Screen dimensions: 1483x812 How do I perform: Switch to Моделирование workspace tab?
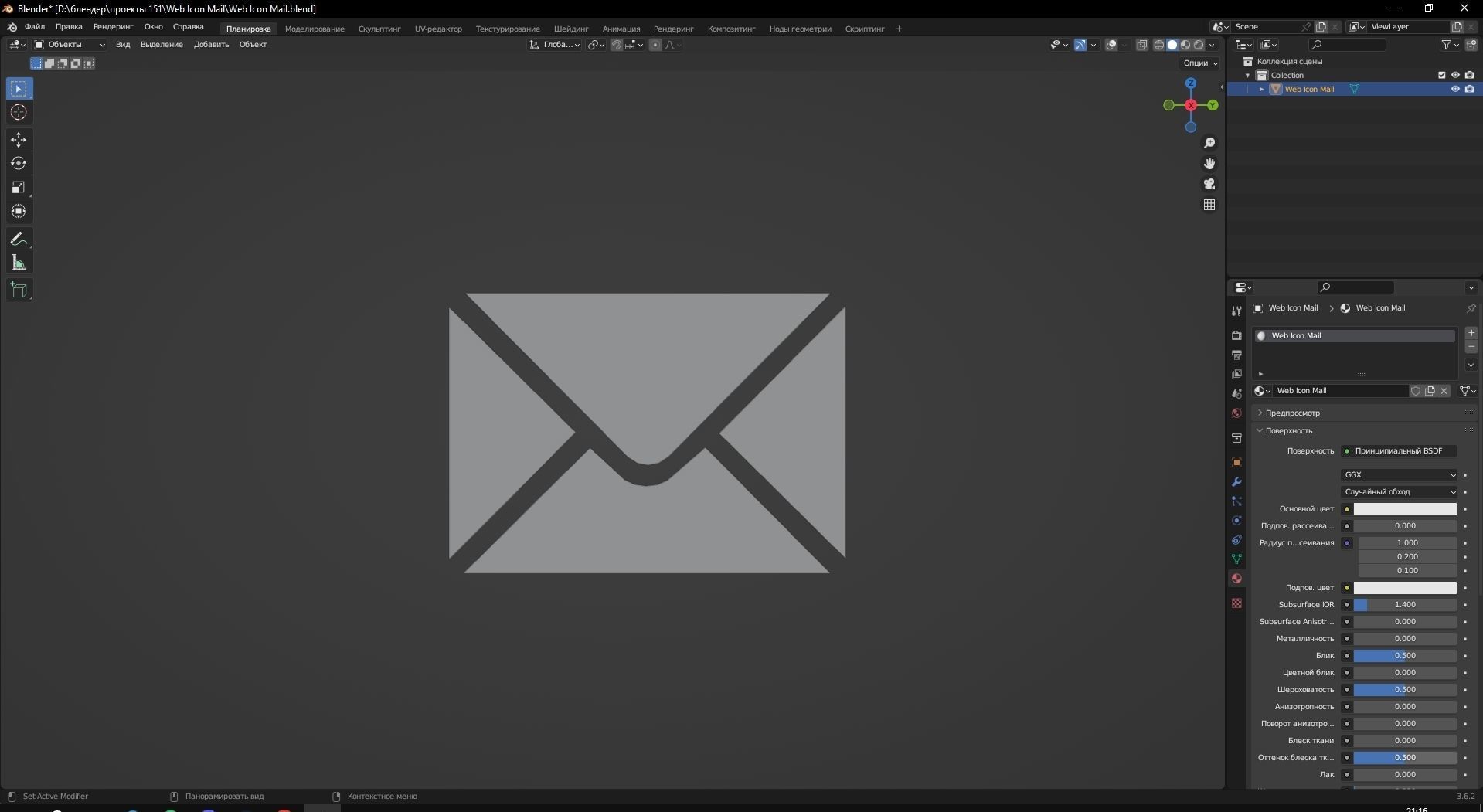pos(315,29)
